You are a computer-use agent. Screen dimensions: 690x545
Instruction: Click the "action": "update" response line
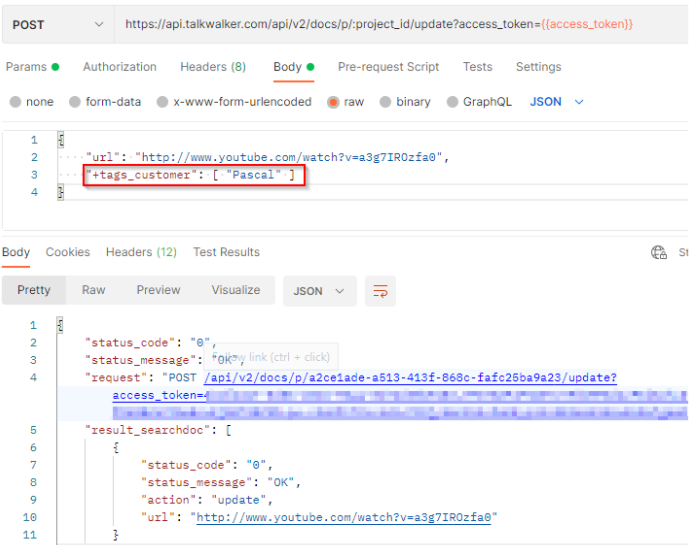tap(207, 500)
